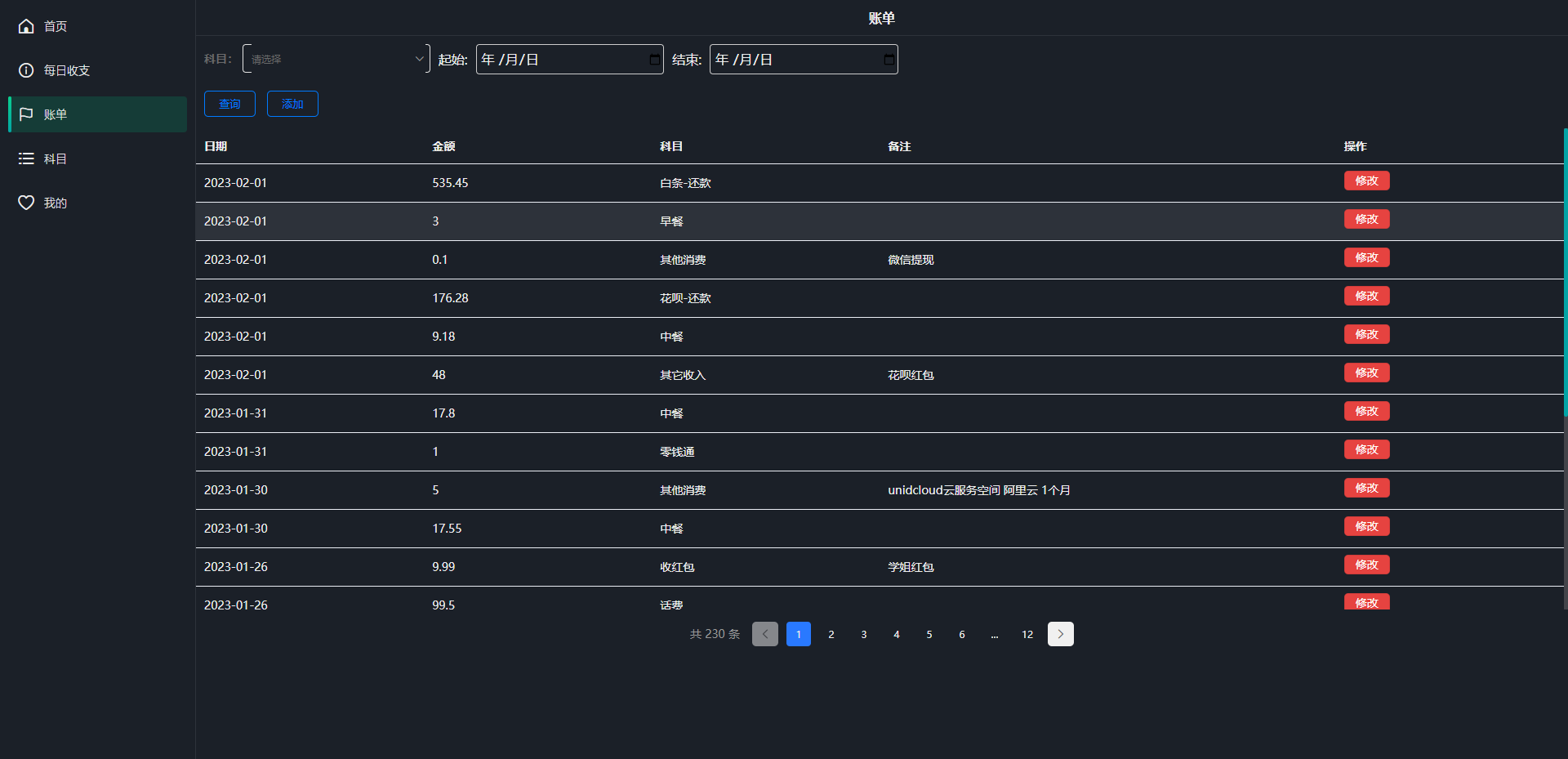
Task: Click the unidcloud云服务空间 note cell
Action: coord(979,490)
